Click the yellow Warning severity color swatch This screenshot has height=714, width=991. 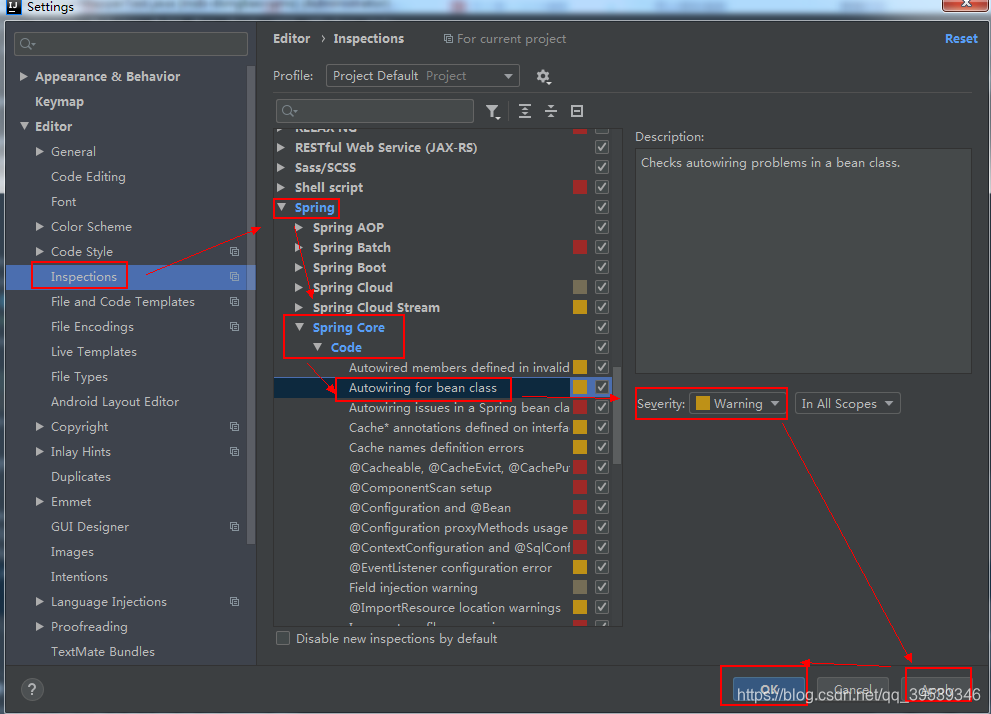(702, 403)
